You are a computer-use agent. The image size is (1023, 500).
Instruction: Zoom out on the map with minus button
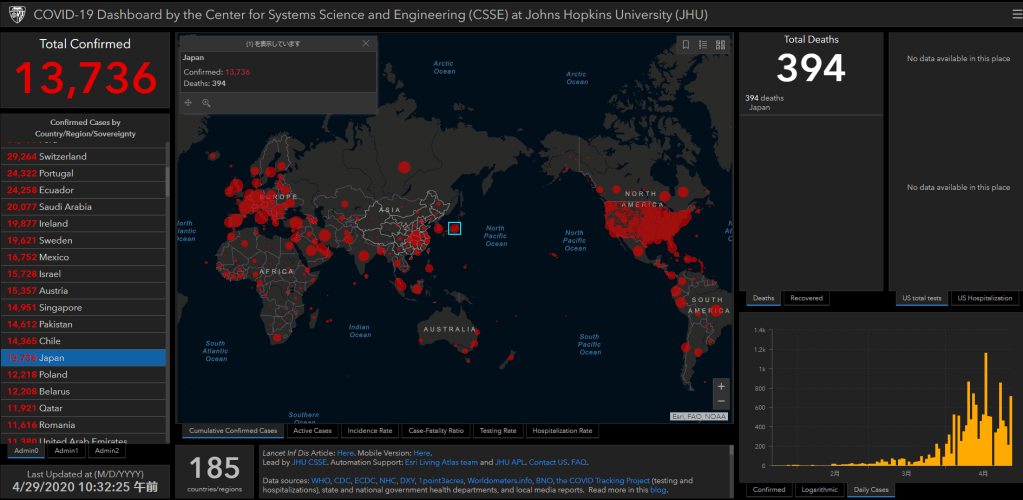pyautogui.click(x=721, y=402)
